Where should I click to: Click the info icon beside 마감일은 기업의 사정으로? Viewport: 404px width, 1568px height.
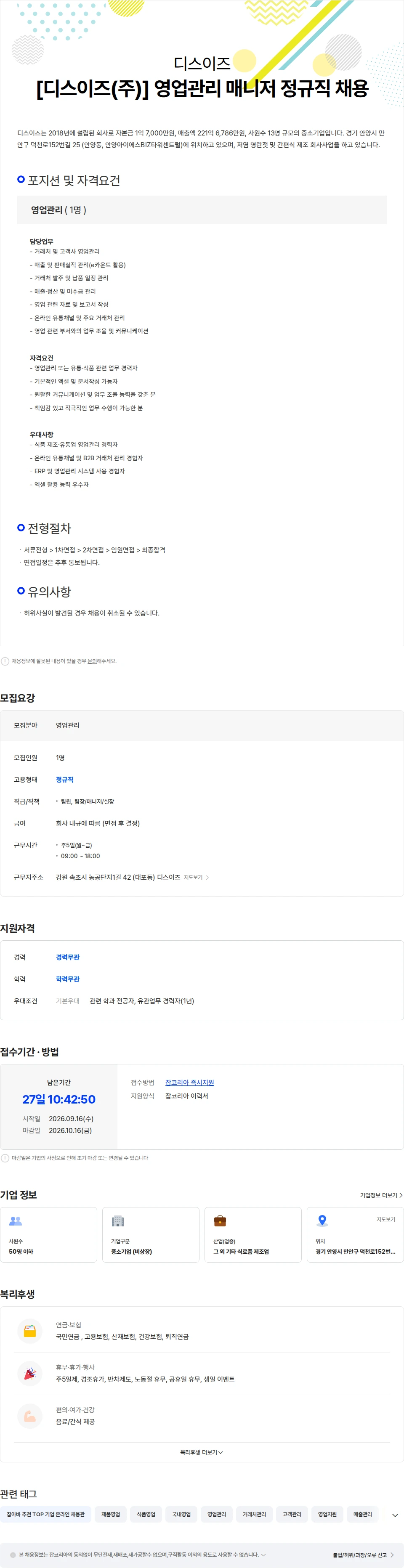tap(5, 1158)
